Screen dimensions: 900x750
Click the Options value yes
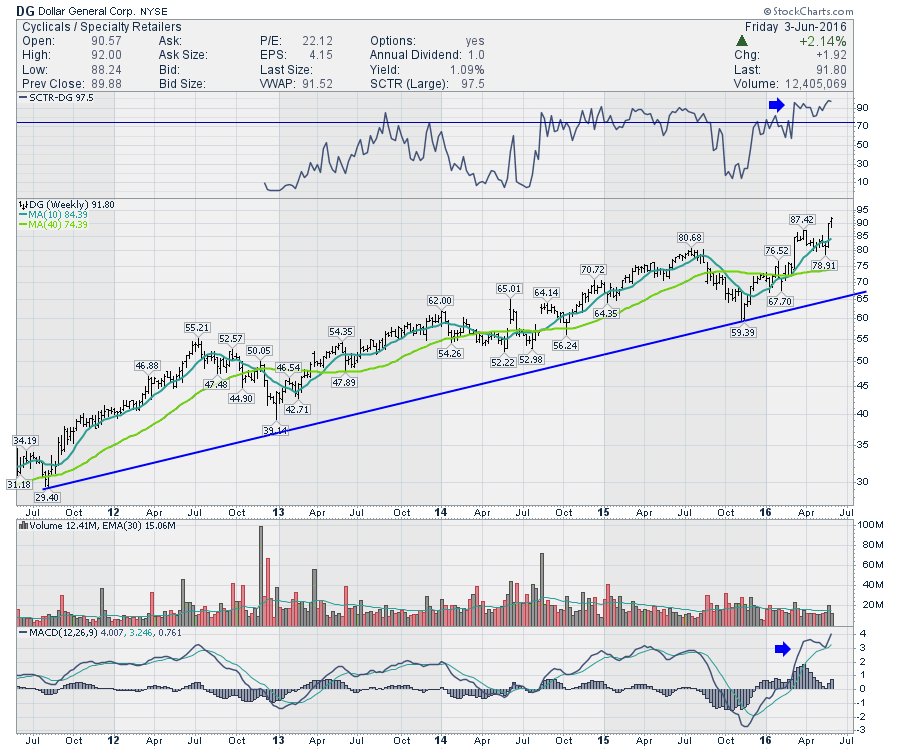tap(475, 41)
